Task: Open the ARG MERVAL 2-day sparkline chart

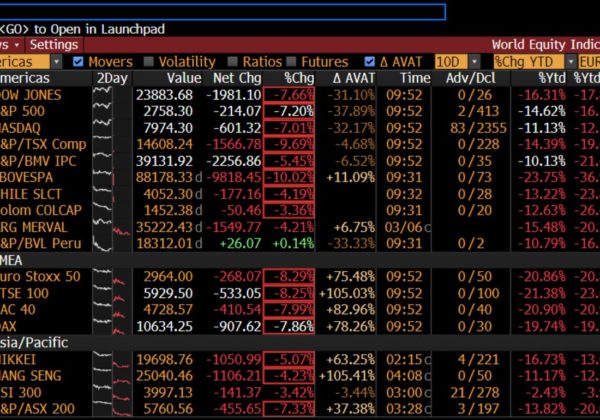Action: pyautogui.click(x=112, y=227)
